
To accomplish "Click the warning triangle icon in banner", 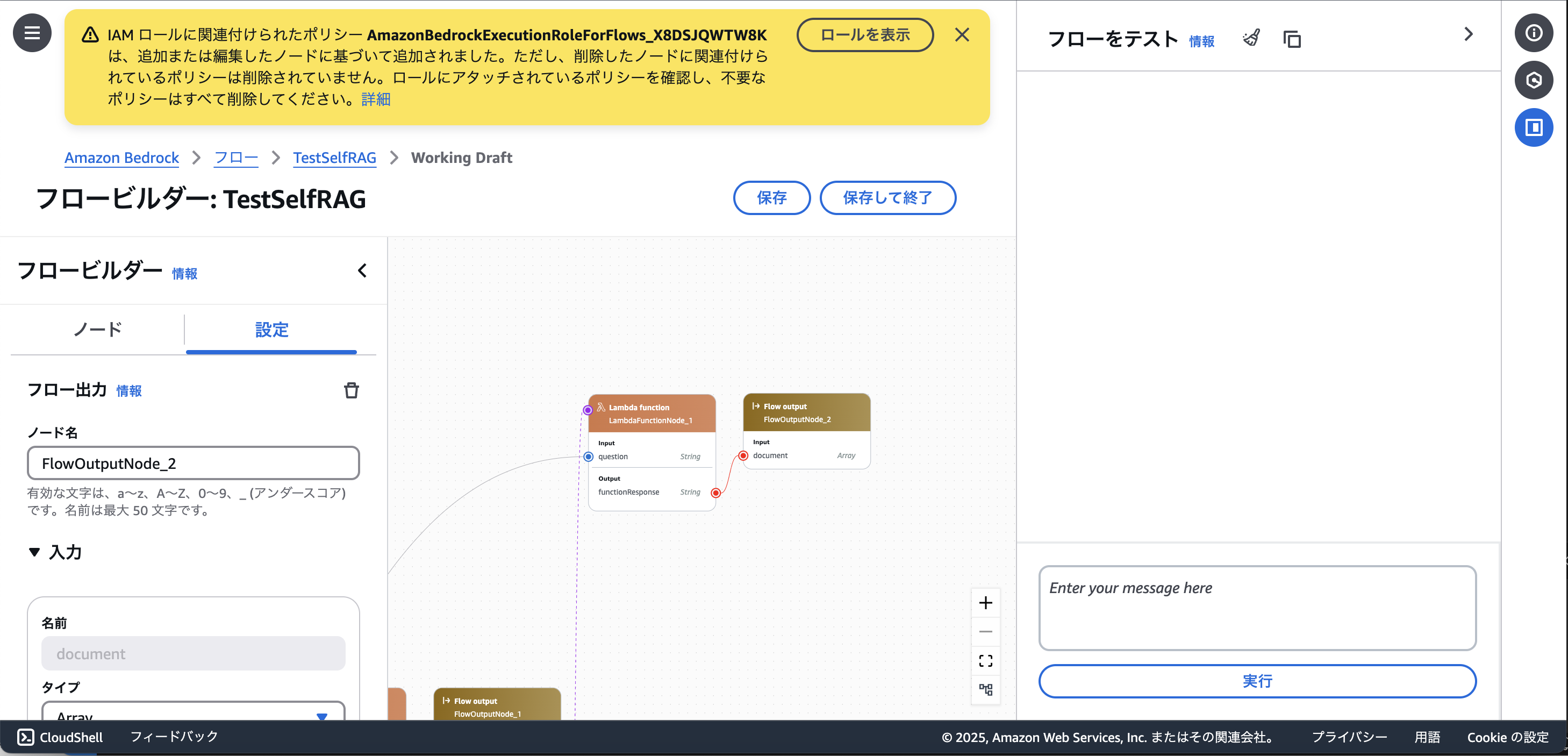I will (x=90, y=35).
